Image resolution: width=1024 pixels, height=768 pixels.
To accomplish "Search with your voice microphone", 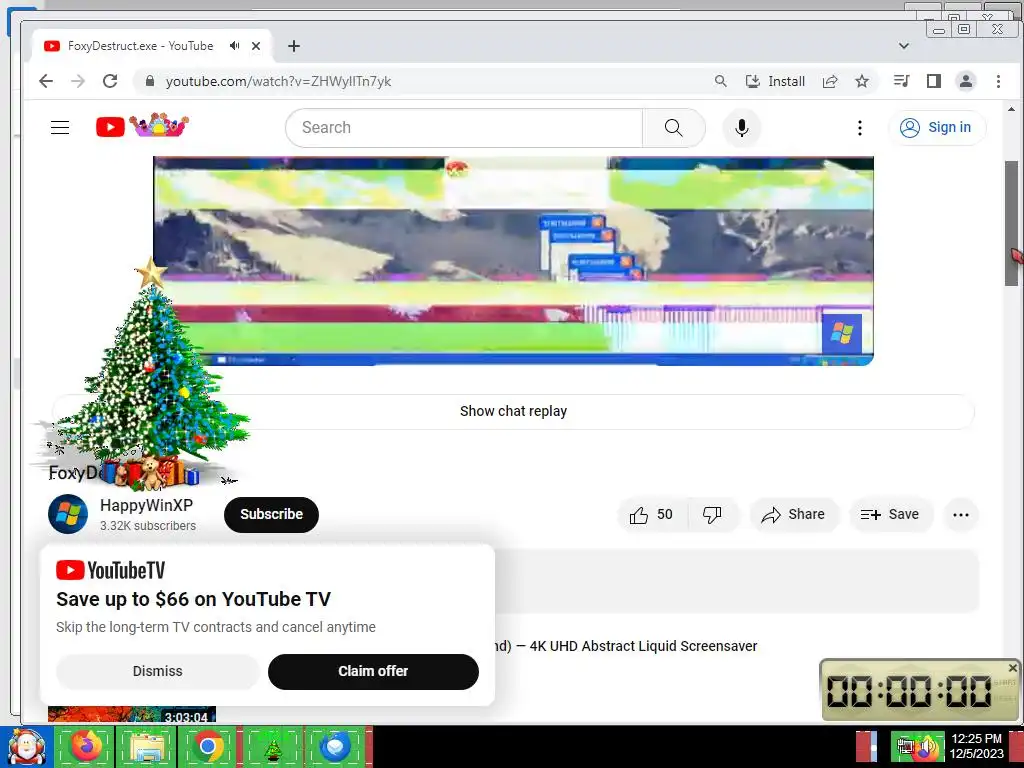I will click(741, 127).
